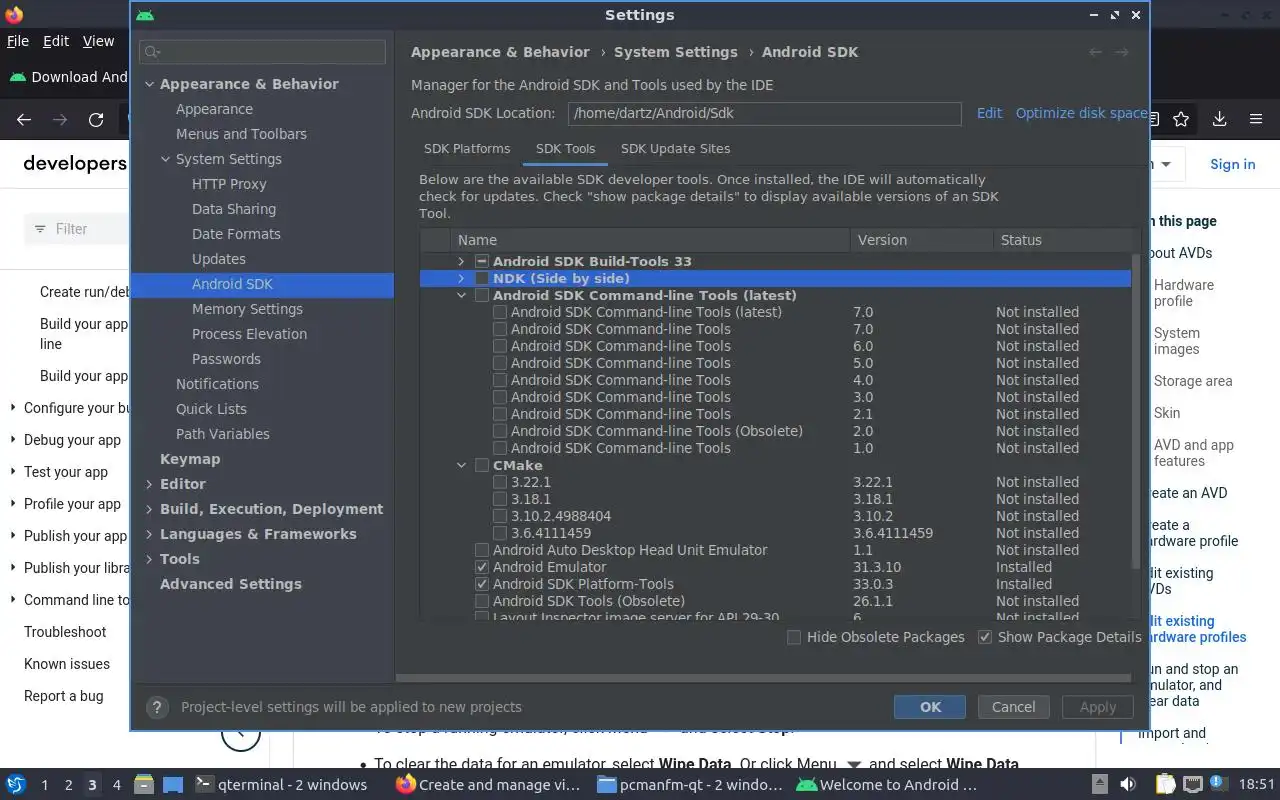The image size is (1280, 800).
Task: Click Optimize disk space link
Action: [x=1081, y=113]
